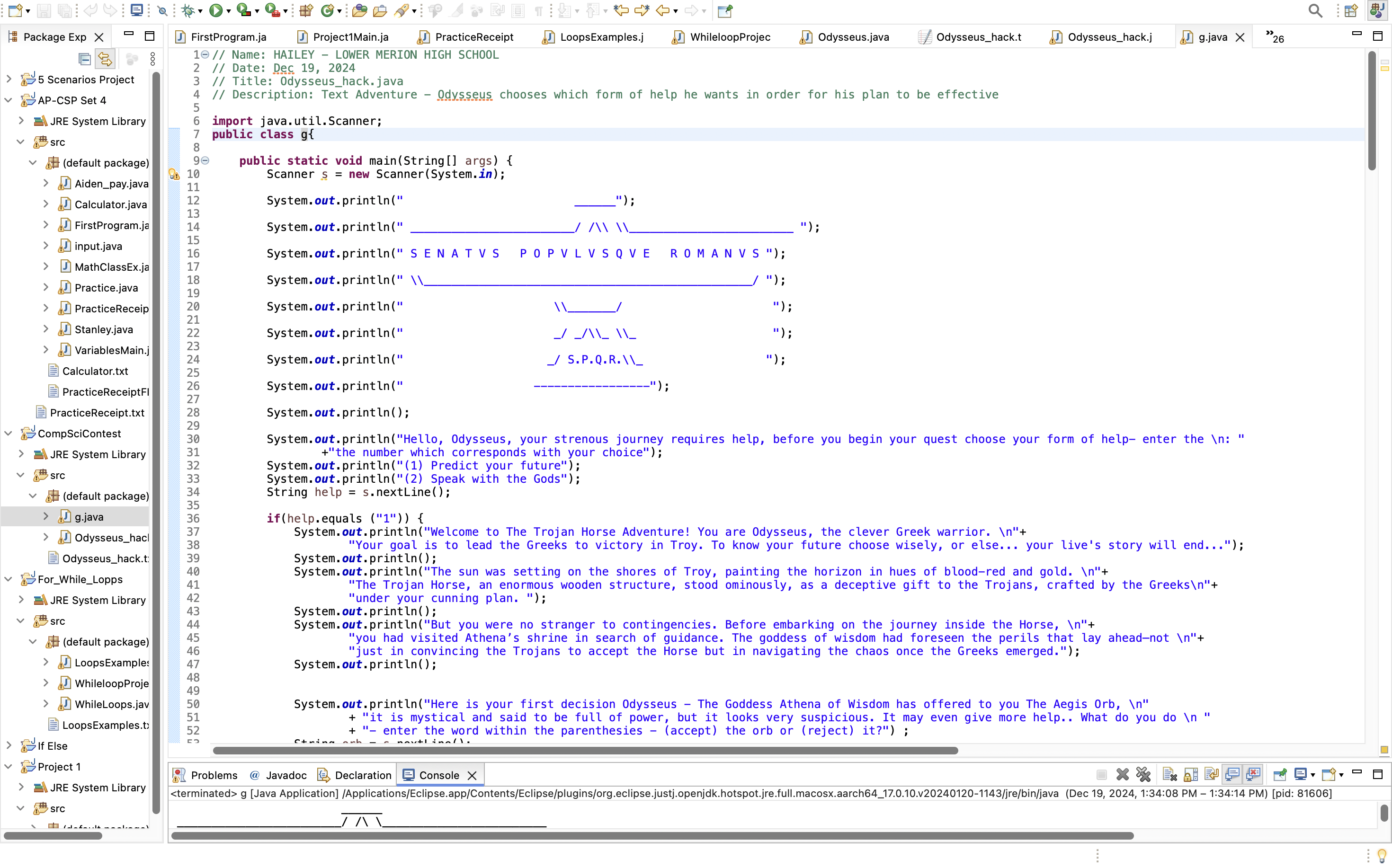
Task: Toggle Link with Editor in Package Explorer
Action: pos(105,59)
